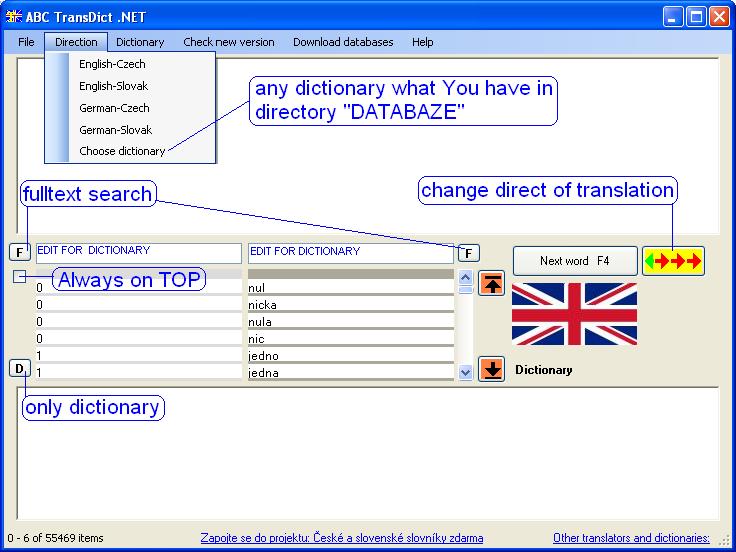The image size is (736, 552).
Task: Open the Help menu
Action: point(422,42)
